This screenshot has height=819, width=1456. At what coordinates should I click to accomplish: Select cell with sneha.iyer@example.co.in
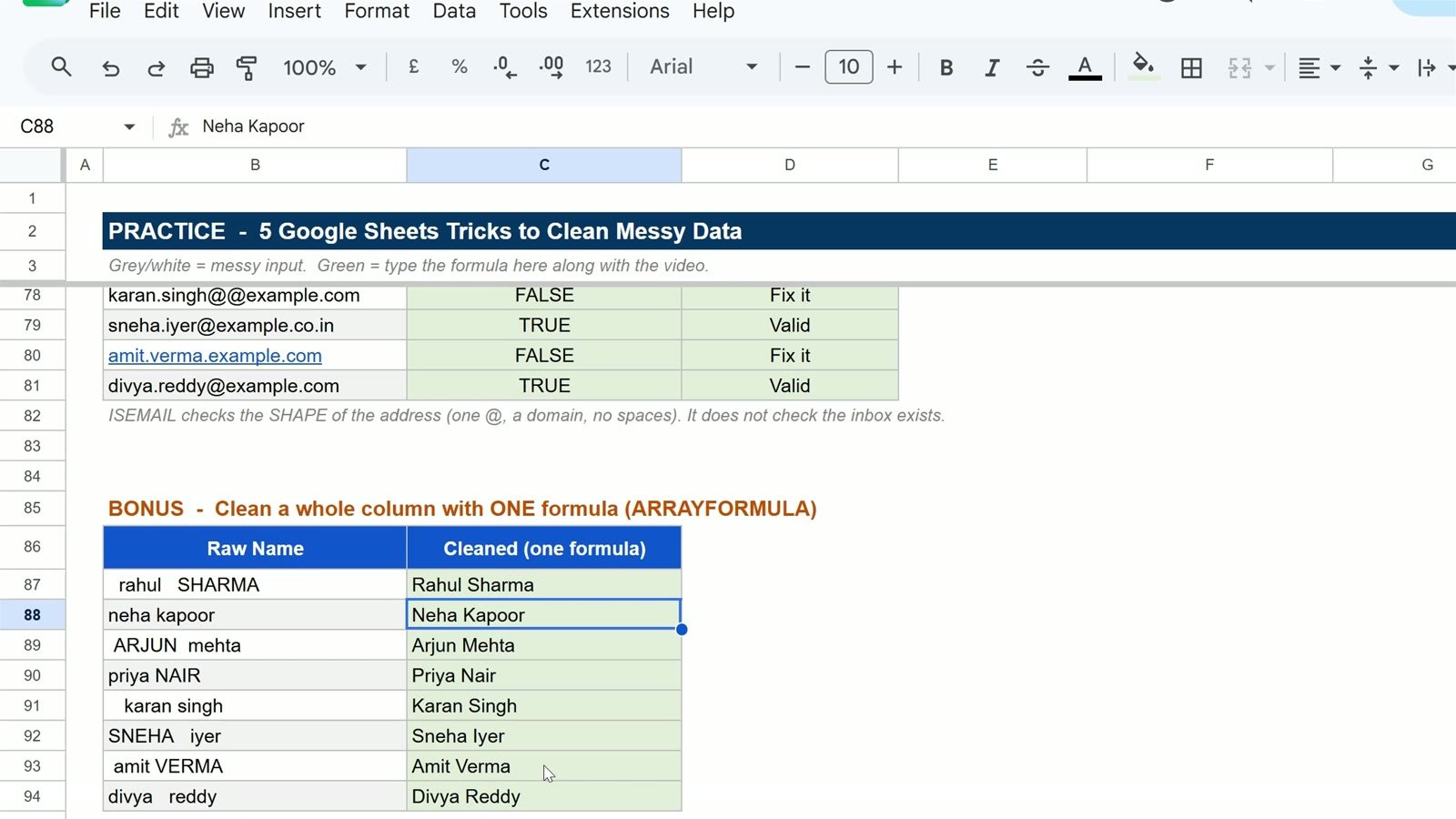[x=255, y=325]
